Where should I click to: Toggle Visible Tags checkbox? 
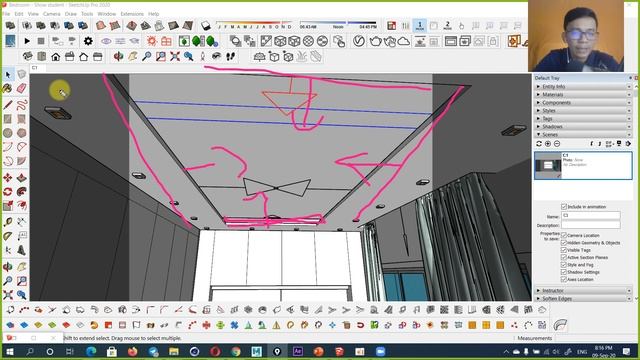click(564, 250)
